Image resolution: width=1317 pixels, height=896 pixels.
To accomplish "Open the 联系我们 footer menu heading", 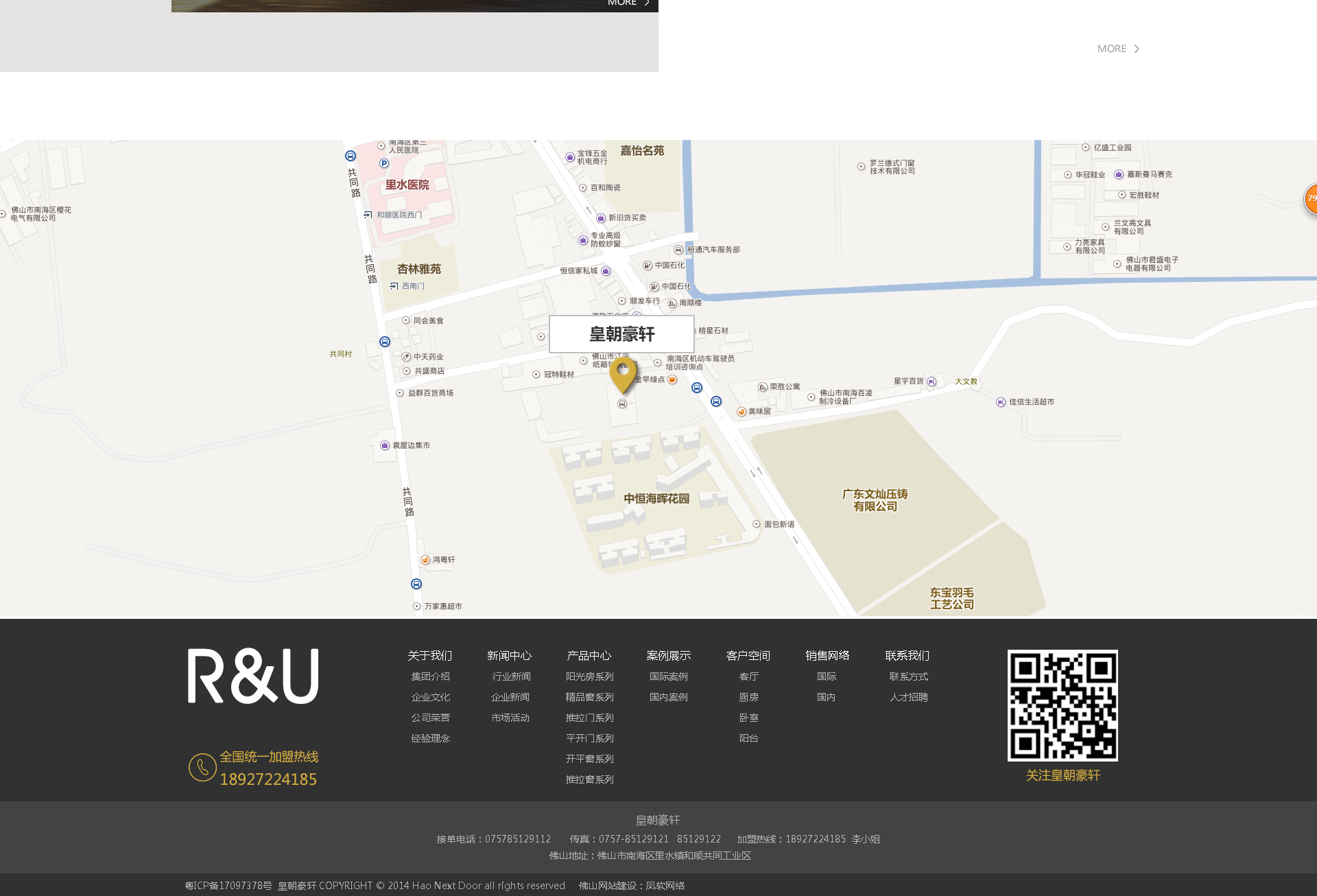I will pos(907,656).
